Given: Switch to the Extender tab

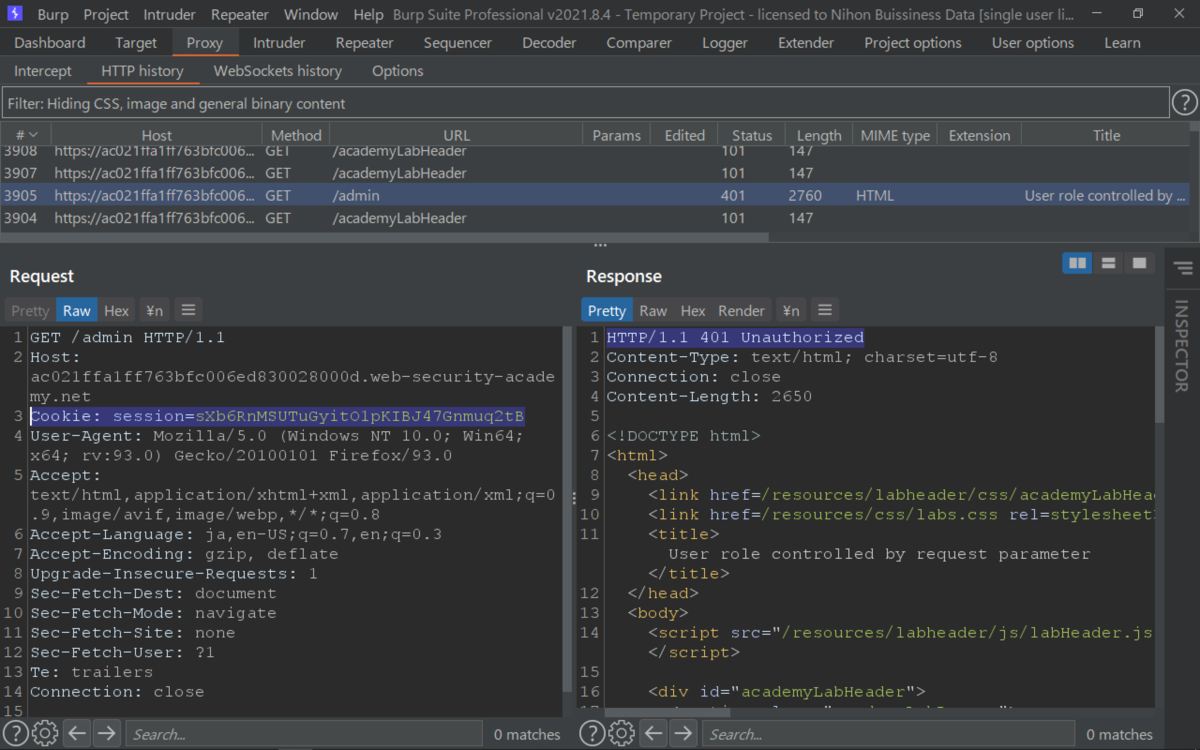Looking at the screenshot, I should coord(806,43).
